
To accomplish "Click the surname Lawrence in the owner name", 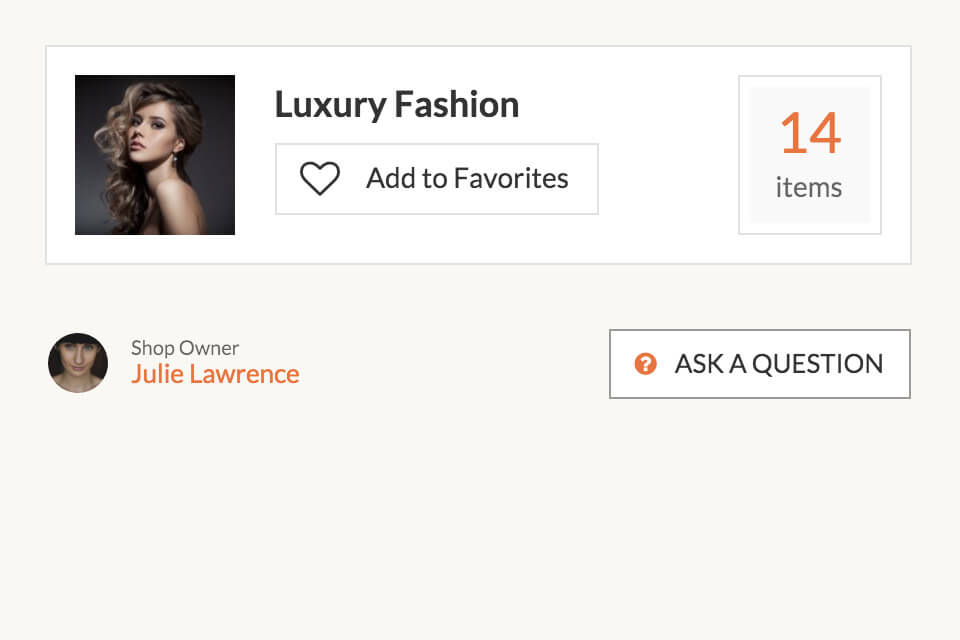I will (x=244, y=374).
